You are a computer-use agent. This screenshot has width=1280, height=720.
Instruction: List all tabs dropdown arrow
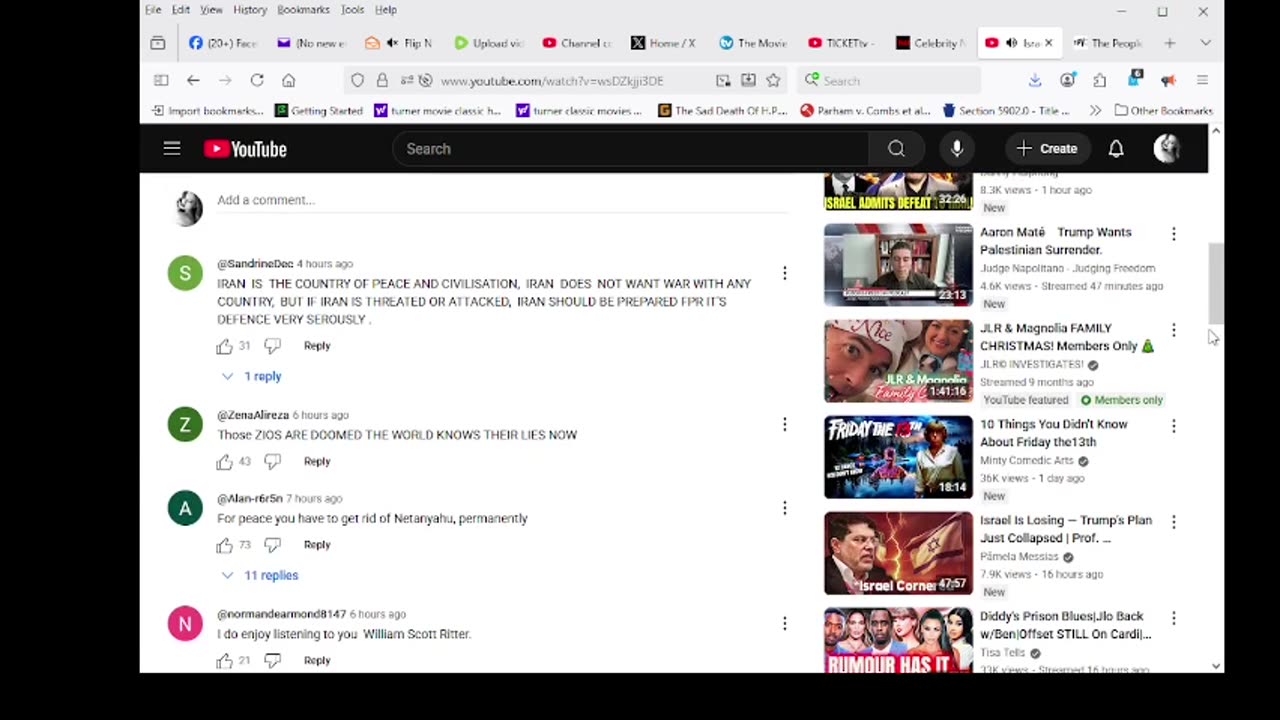(1205, 43)
